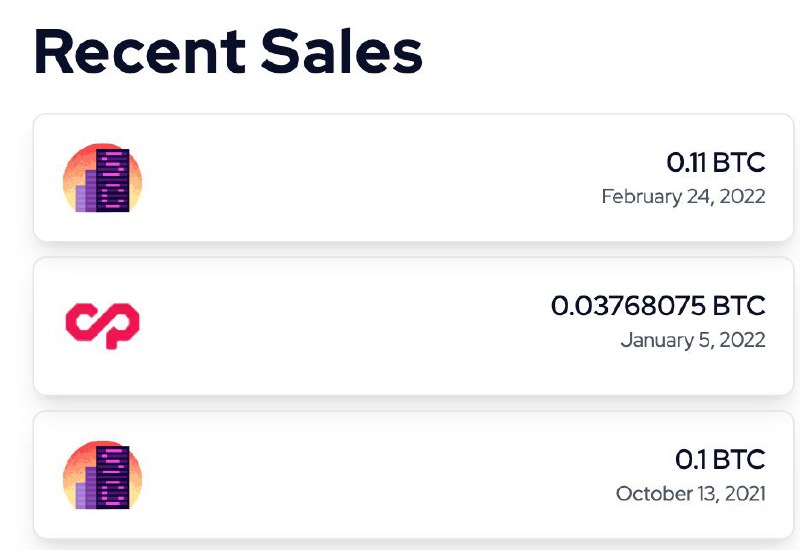Click the pink-windowed tower in the bottom sale icon
The image size is (800, 550).
[113, 477]
